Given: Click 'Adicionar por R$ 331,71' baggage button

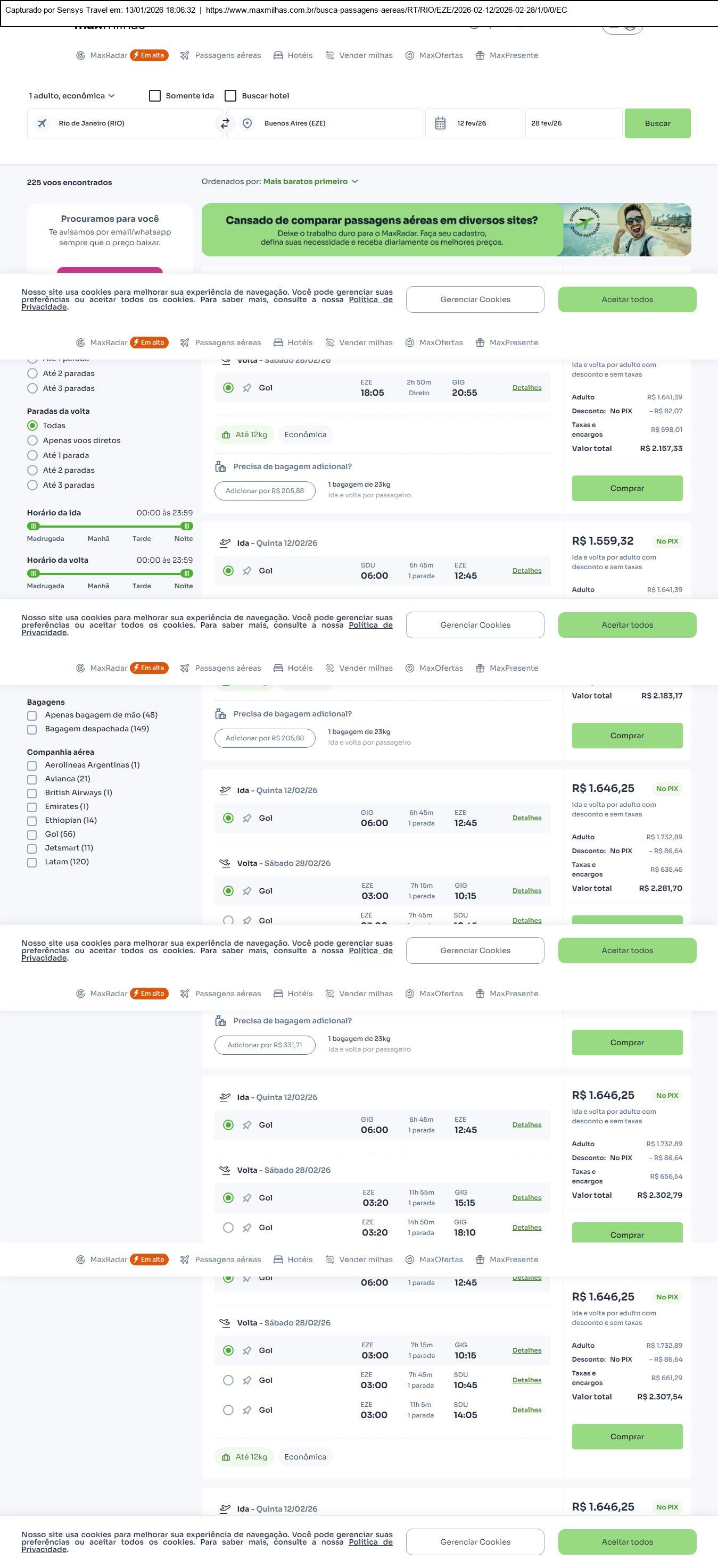Looking at the screenshot, I should pos(265,1045).
